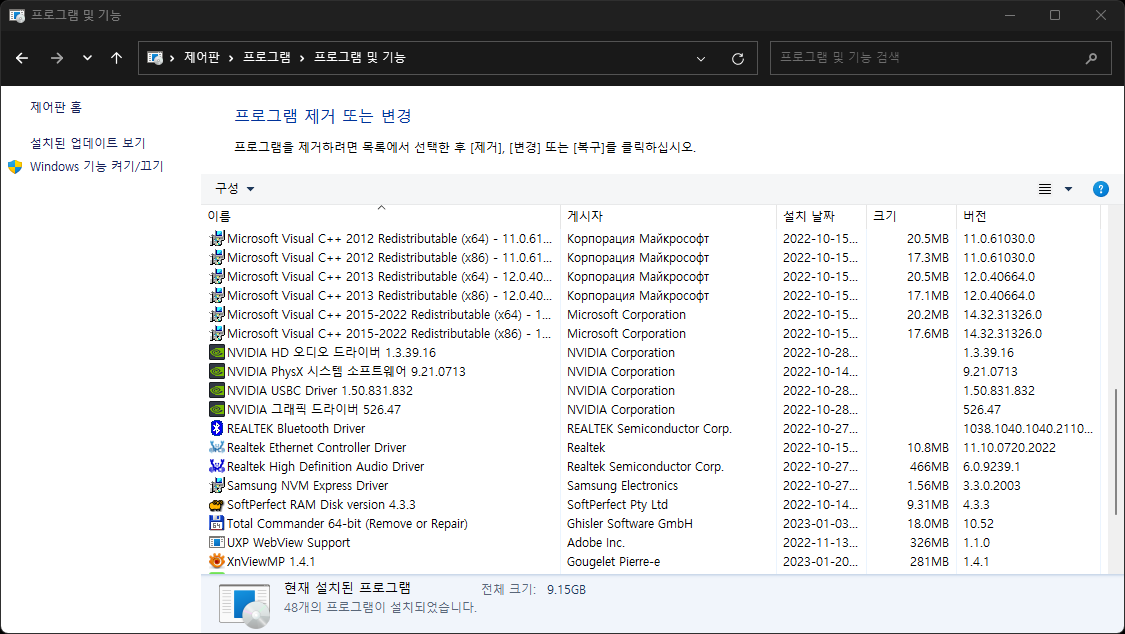
Task: Select Samsung NVM Express Driver icon
Action: (x=217, y=486)
